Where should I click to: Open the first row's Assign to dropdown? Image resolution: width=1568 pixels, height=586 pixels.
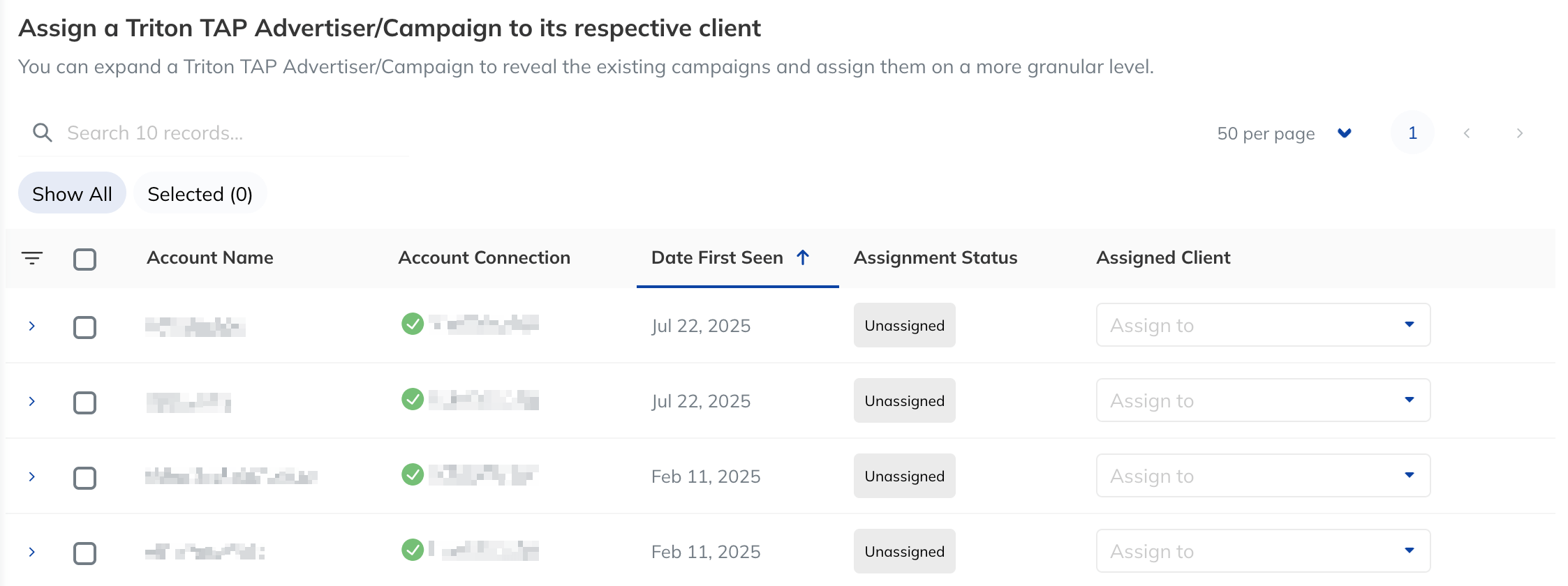(x=1263, y=325)
